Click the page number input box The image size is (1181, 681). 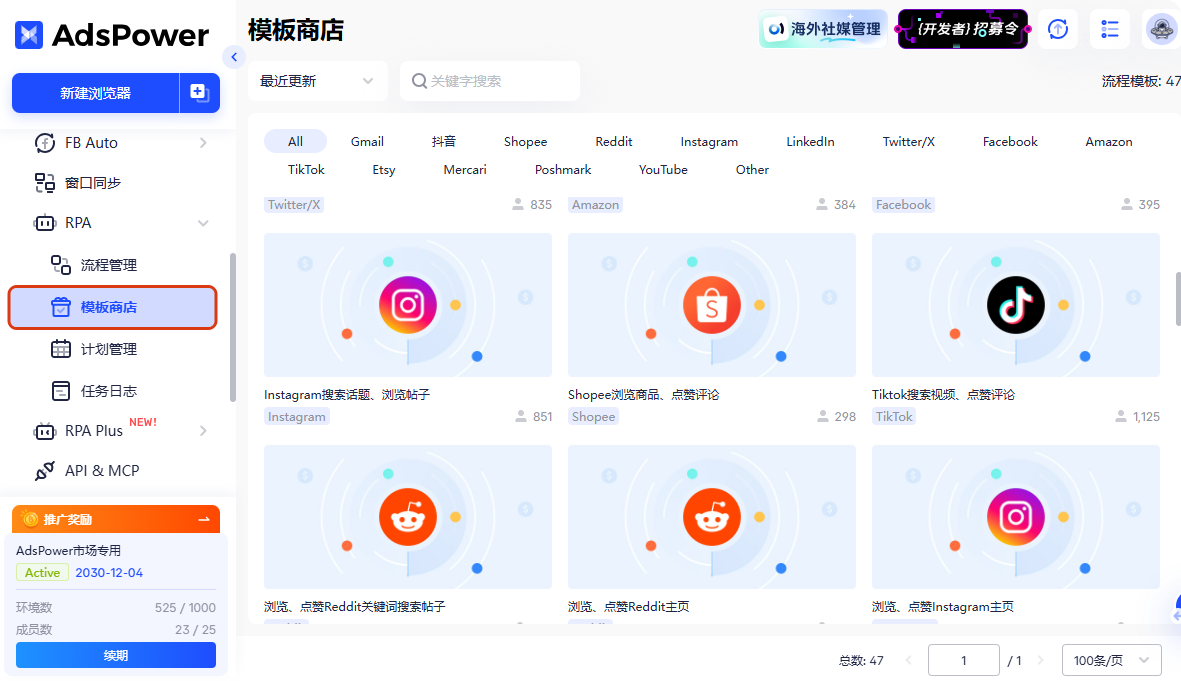963,661
